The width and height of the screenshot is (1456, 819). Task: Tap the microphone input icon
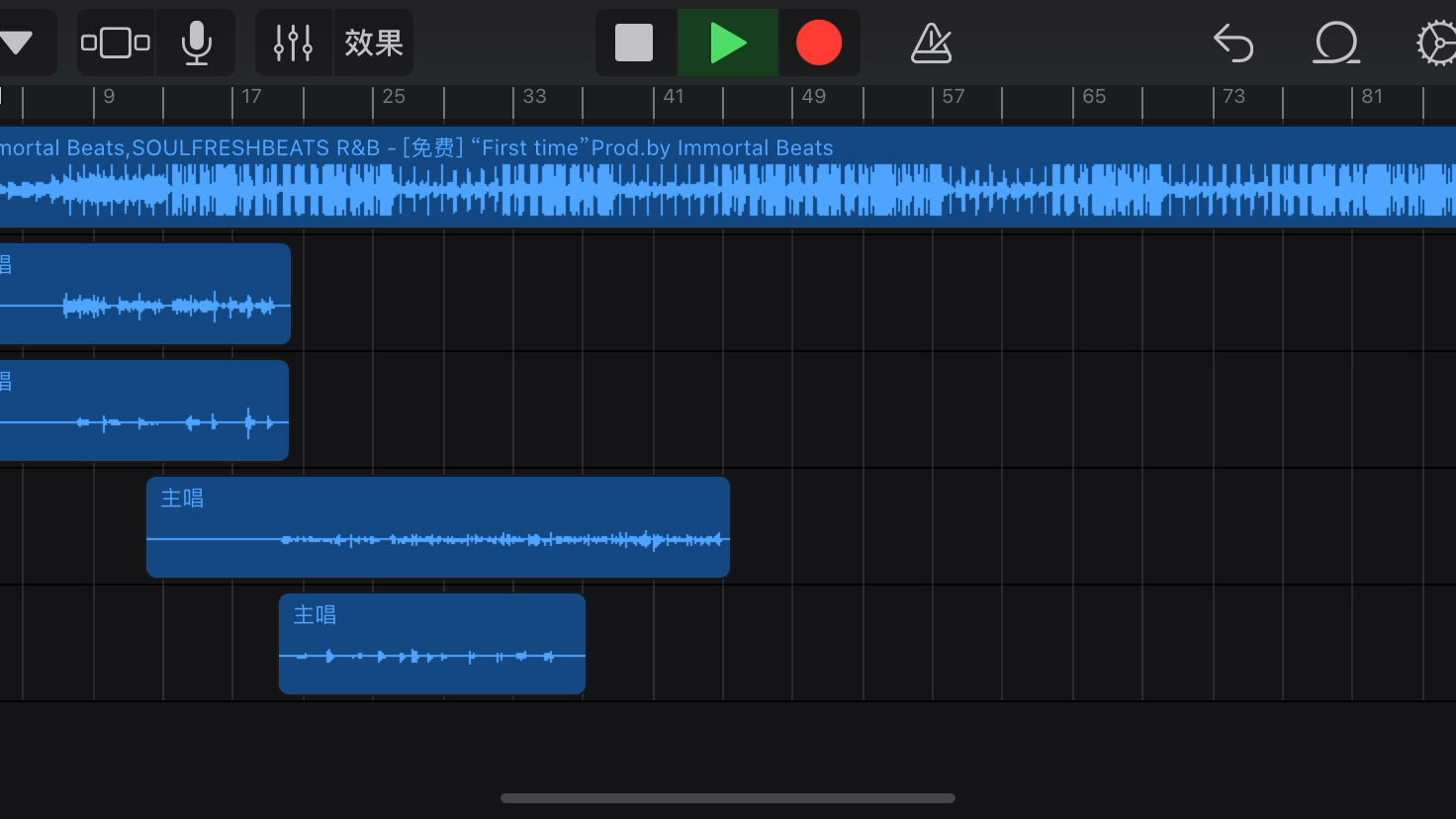point(197,43)
